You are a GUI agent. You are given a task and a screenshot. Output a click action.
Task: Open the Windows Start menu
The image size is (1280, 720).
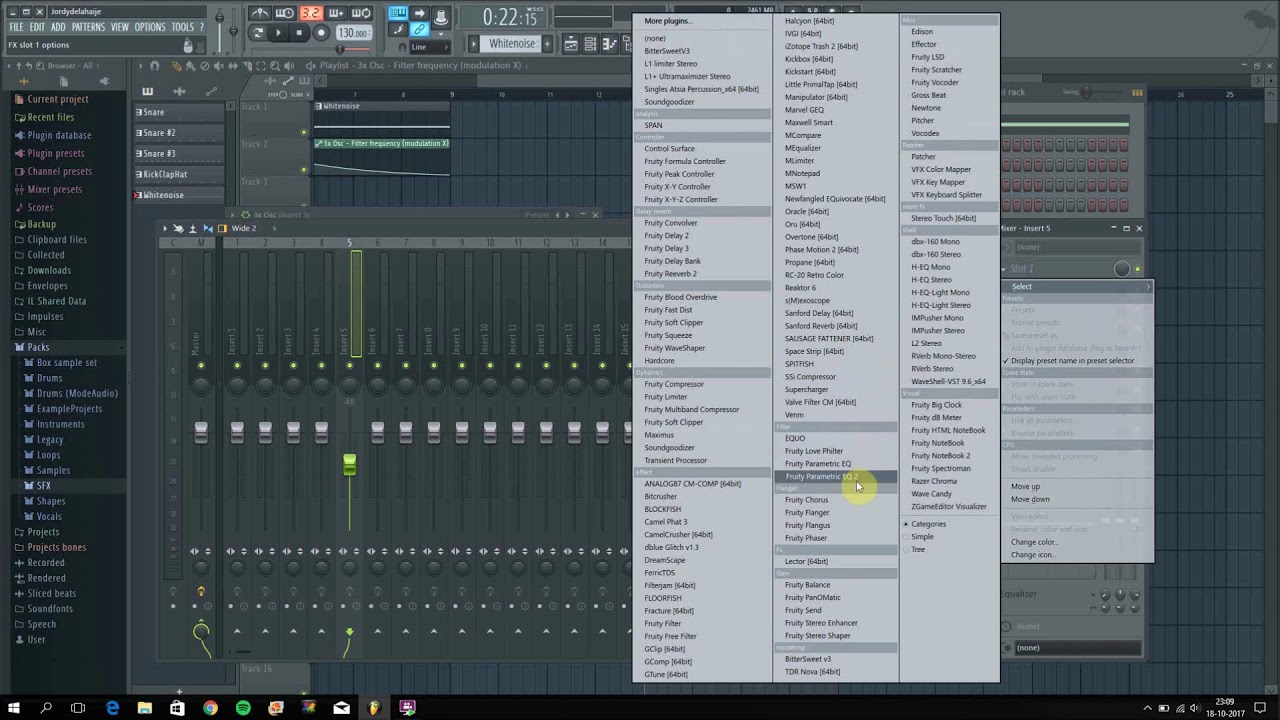[x=14, y=708]
